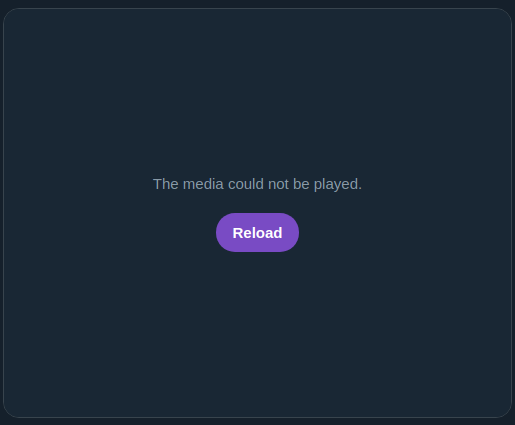This screenshot has height=425, width=515.
Task: Click the empty player area below the Reload button
Action: pos(257,333)
